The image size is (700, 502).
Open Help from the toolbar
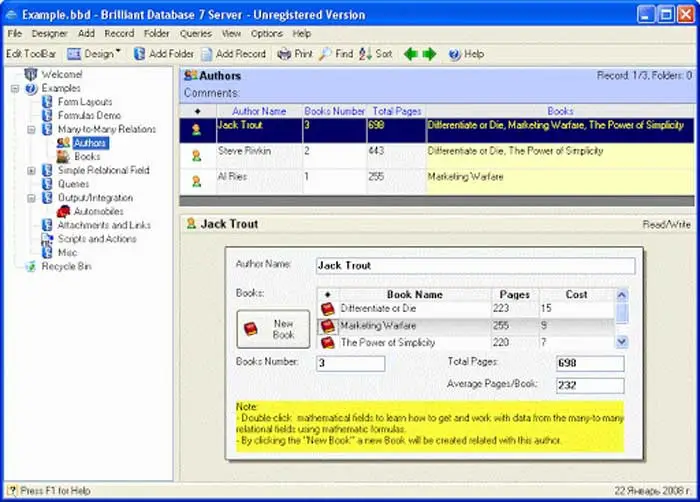[455, 54]
